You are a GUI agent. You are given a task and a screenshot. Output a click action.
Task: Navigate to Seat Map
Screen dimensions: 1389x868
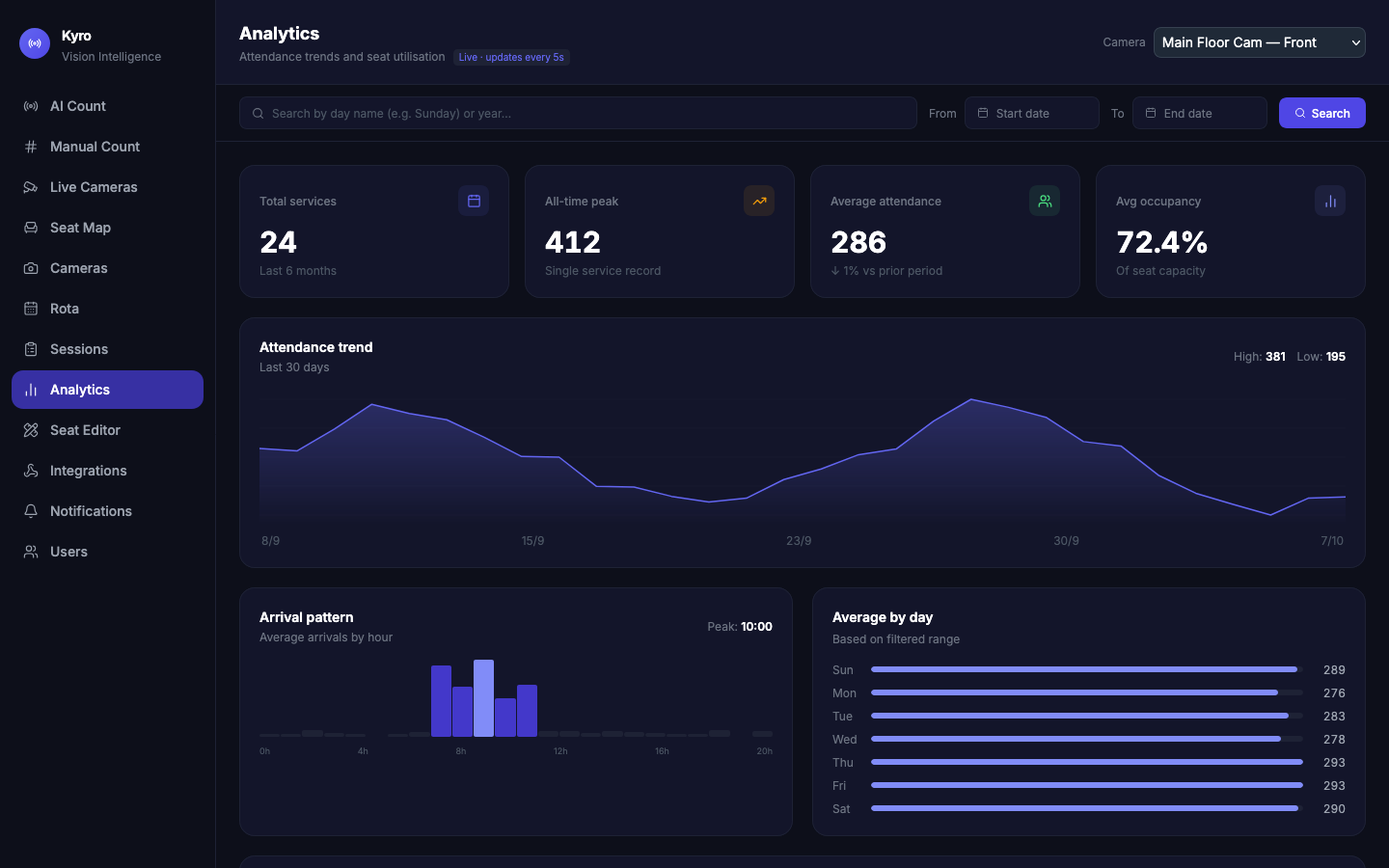(x=107, y=228)
